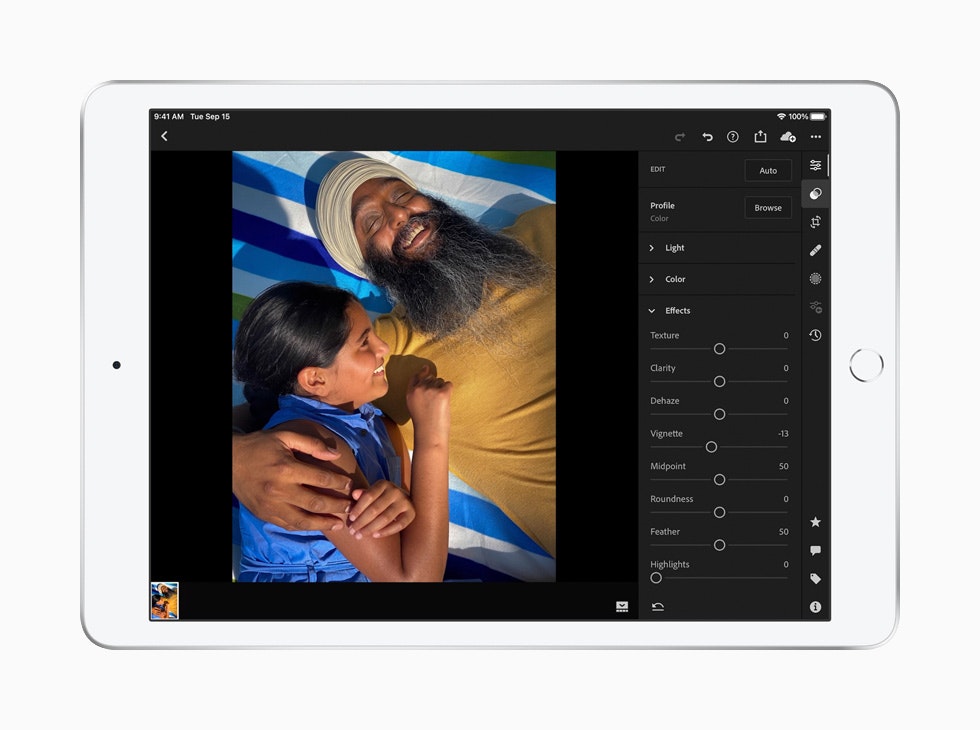This screenshot has height=730, width=980.
Task: Tap the Help question mark
Action: tap(733, 137)
